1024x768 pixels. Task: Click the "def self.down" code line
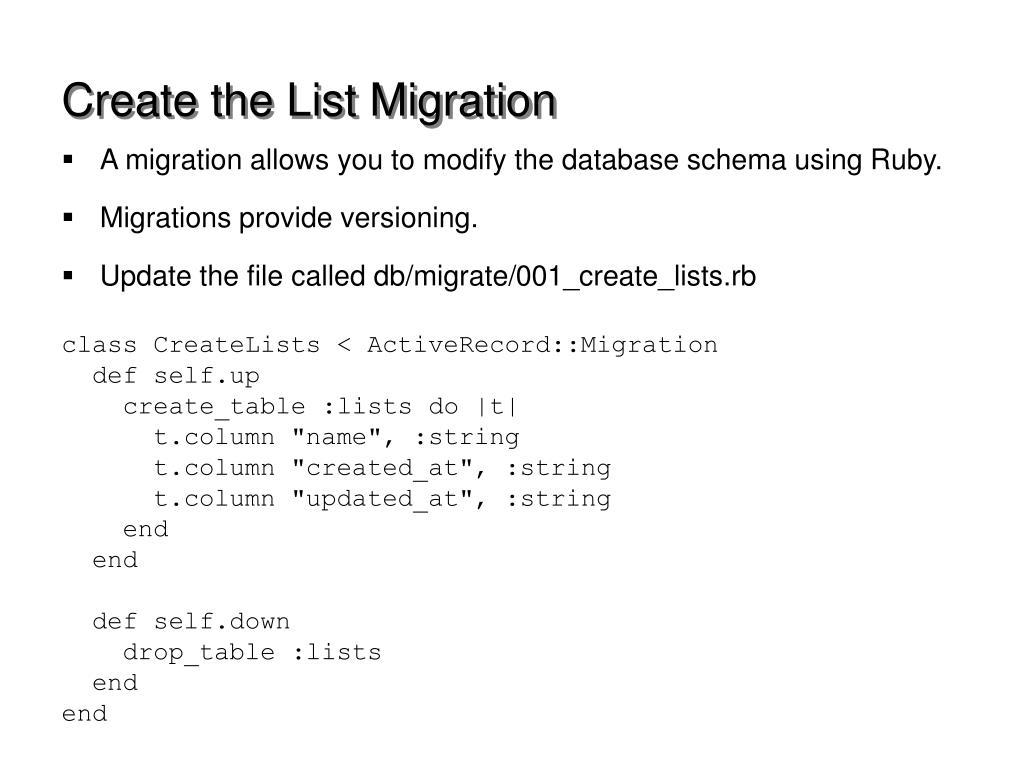[191, 622]
